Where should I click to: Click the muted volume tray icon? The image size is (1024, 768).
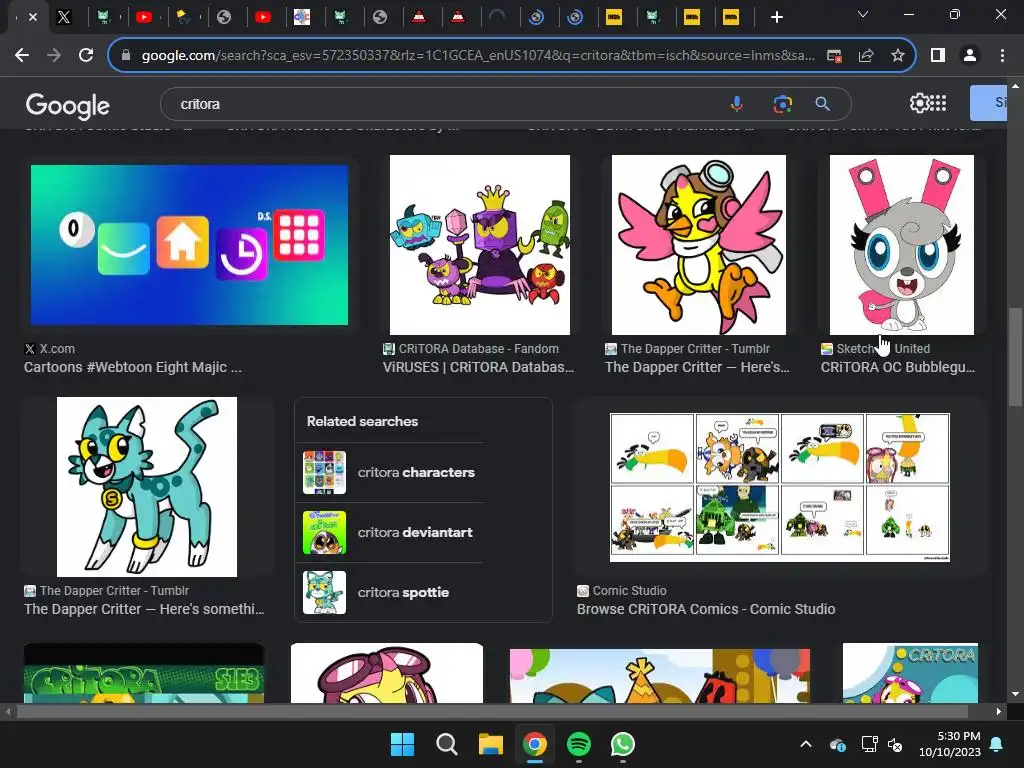895,744
